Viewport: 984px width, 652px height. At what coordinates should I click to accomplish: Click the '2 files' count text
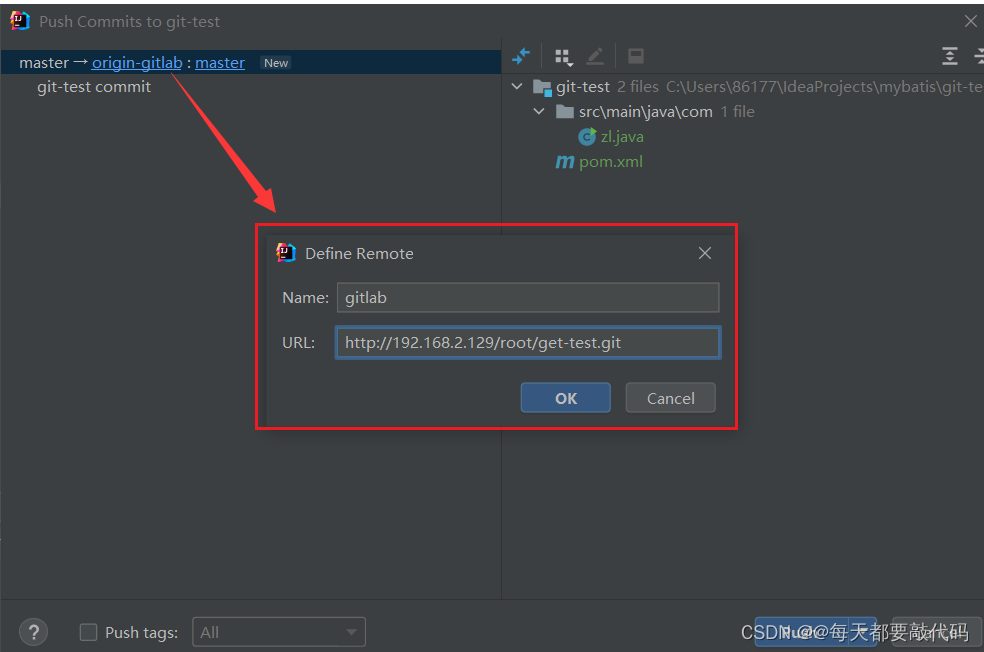(x=638, y=87)
